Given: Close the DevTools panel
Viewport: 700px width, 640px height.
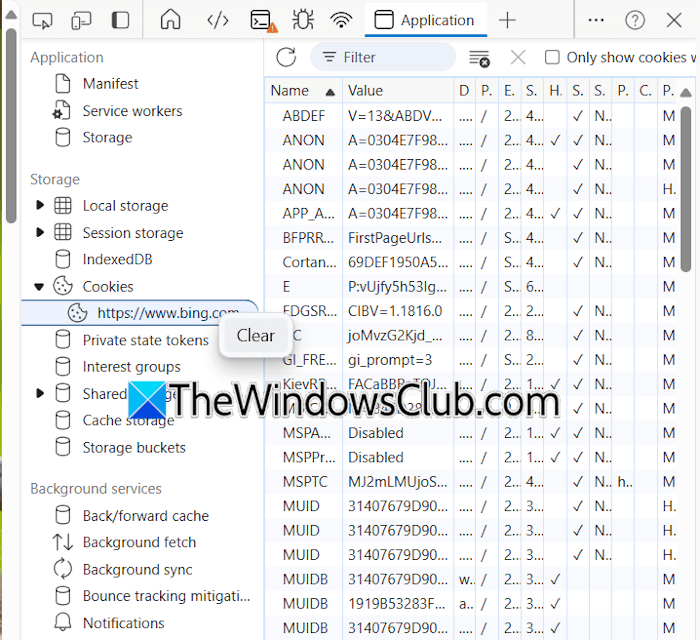Looking at the screenshot, I should pyautogui.click(x=674, y=21).
